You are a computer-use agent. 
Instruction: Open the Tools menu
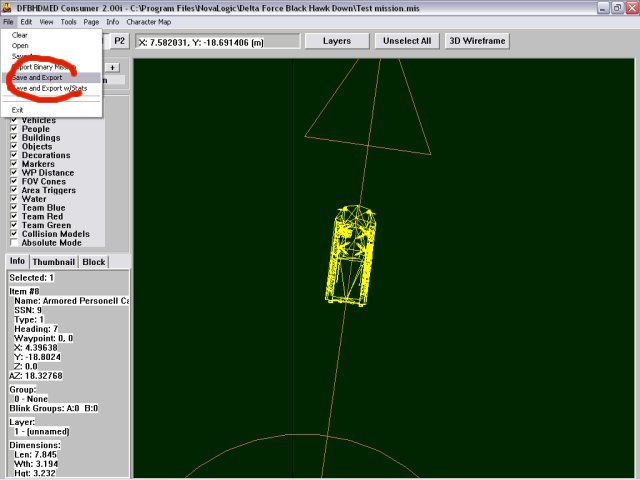point(68,21)
